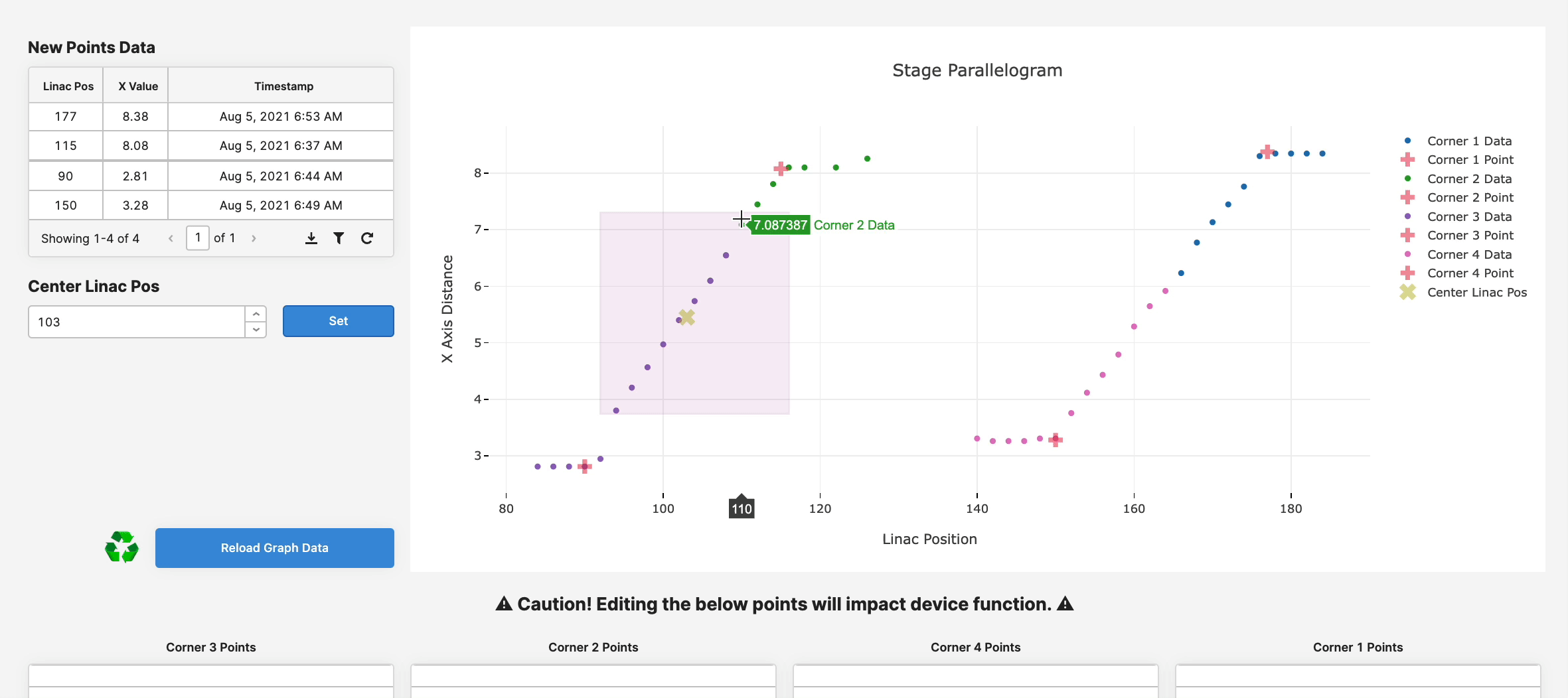Click the caution warning triangle icon
This screenshot has width=1568, height=698.
[x=503, y=604]
